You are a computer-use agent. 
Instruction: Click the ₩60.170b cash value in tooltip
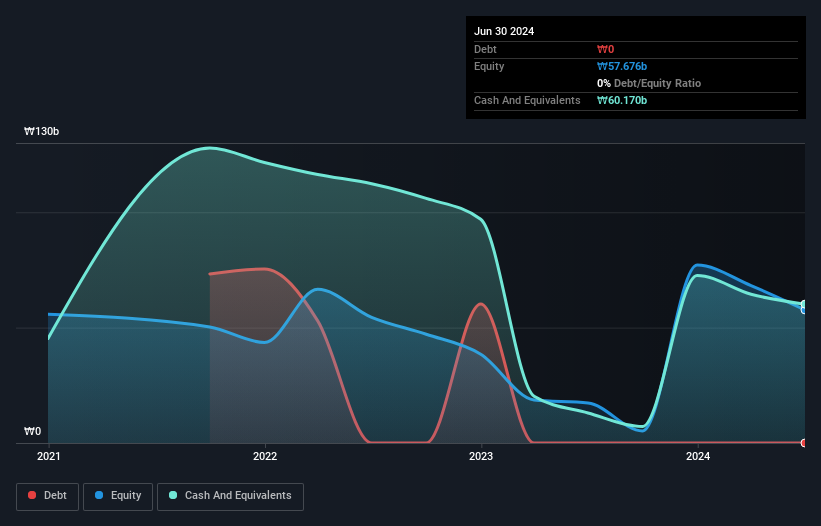coord(622,100)
